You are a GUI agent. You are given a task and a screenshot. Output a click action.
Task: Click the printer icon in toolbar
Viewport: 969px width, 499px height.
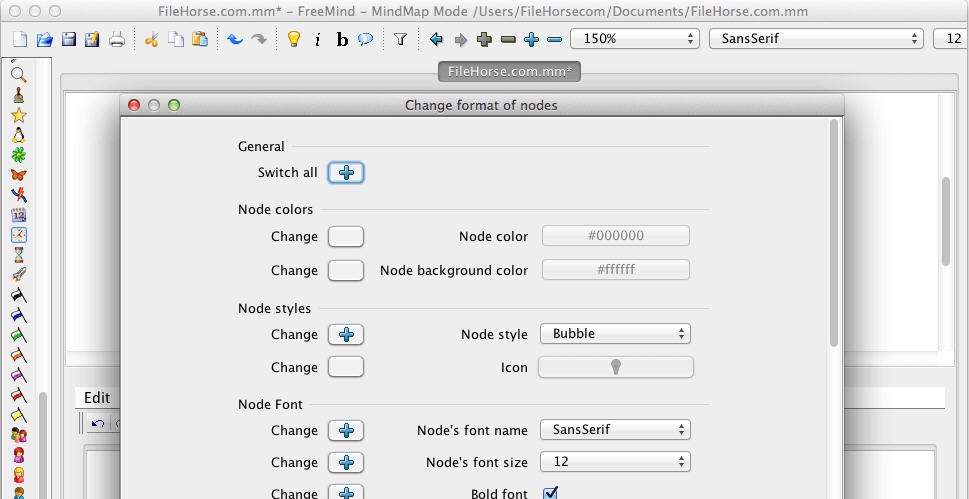point(117,40)
